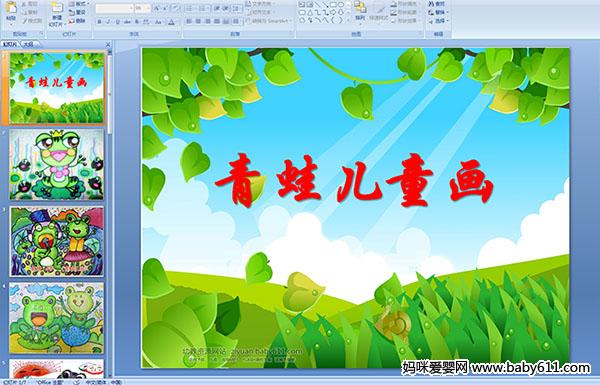
Task: Click the Replace icon in editing group
Action: tap(436, 12)
